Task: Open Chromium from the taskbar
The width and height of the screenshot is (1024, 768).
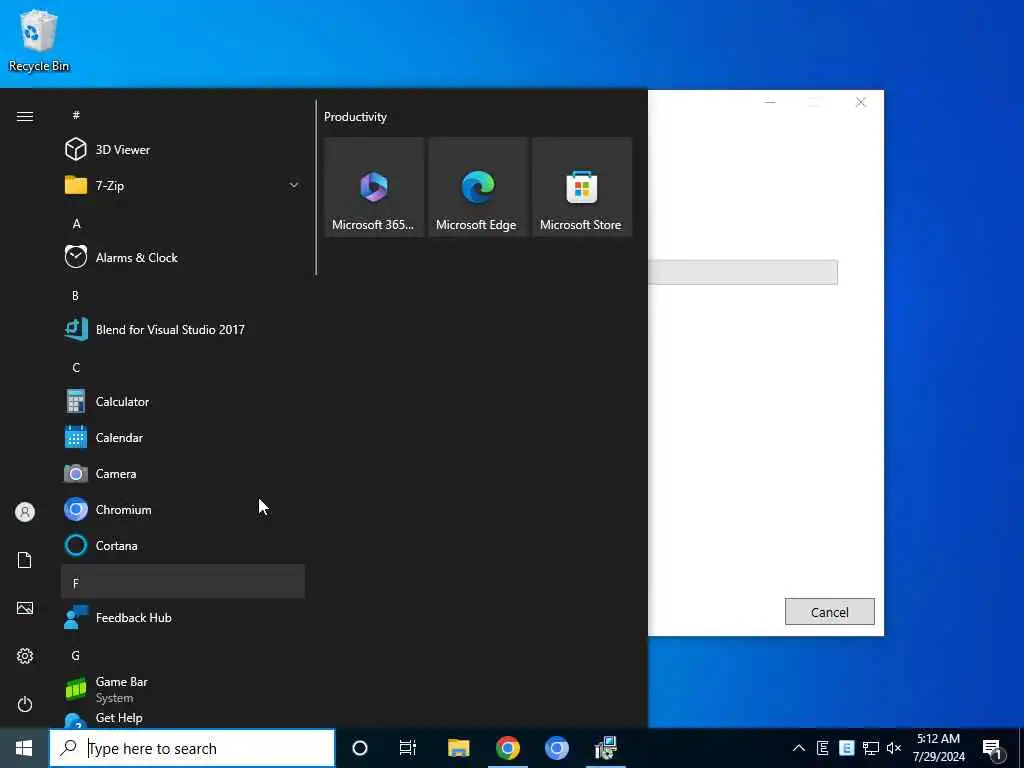Action: point(556,748)
